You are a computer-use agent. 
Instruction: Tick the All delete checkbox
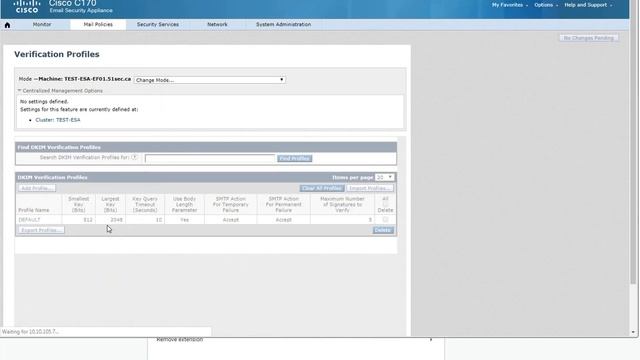click(x=385, y=204)
